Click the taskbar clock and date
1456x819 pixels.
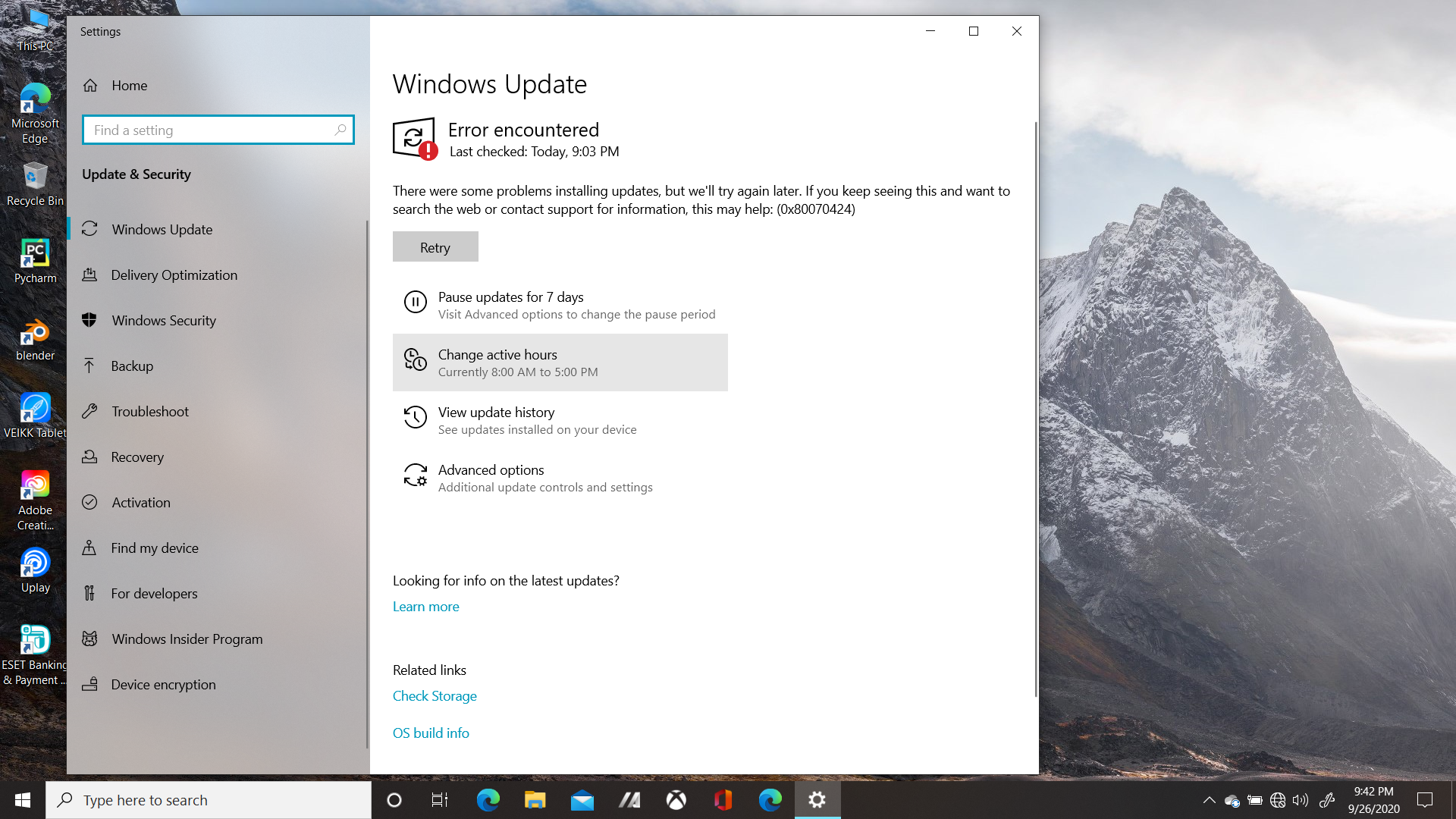click(1373, 800)
